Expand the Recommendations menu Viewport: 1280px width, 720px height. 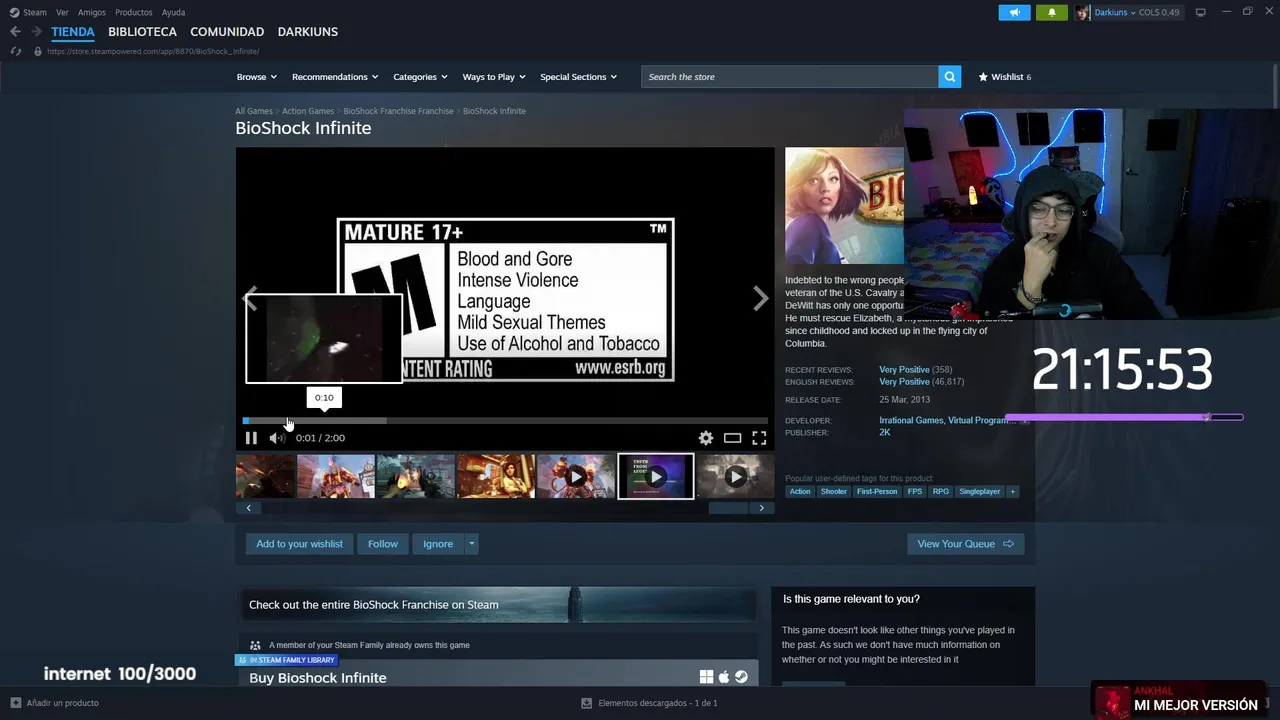click(335, 77)
